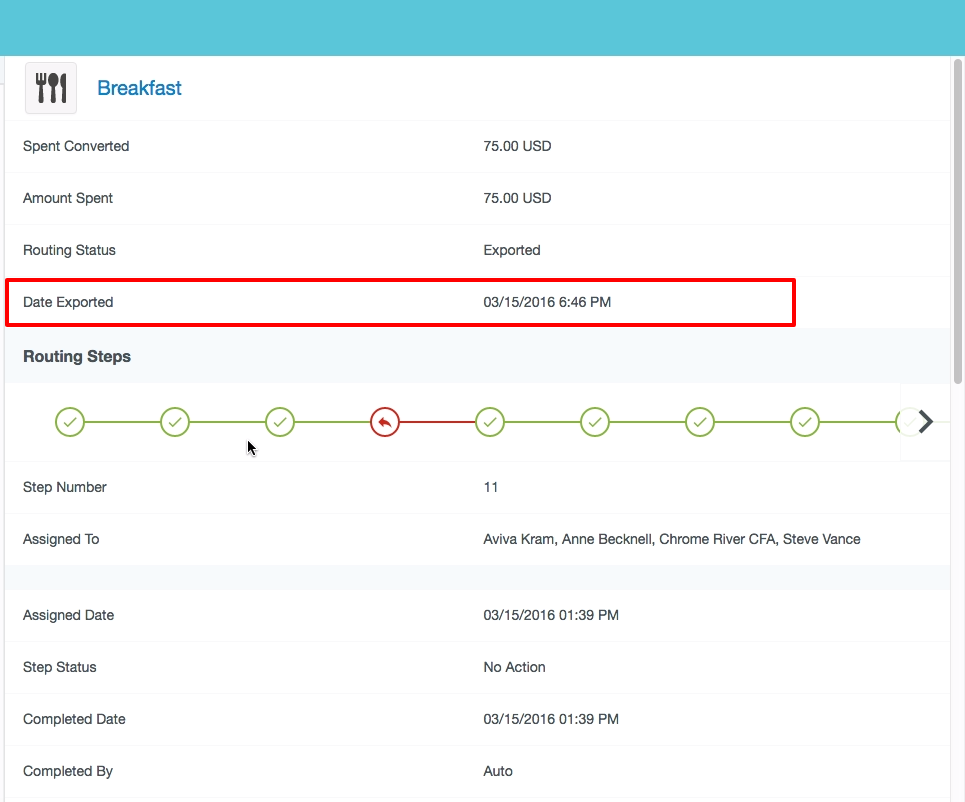Select the second routing step checkmark
Screen dimensions: 965x802
175,423
